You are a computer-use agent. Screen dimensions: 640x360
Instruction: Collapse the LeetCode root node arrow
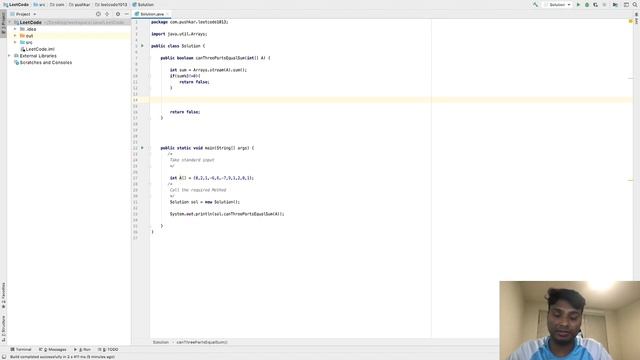point(10,22)
